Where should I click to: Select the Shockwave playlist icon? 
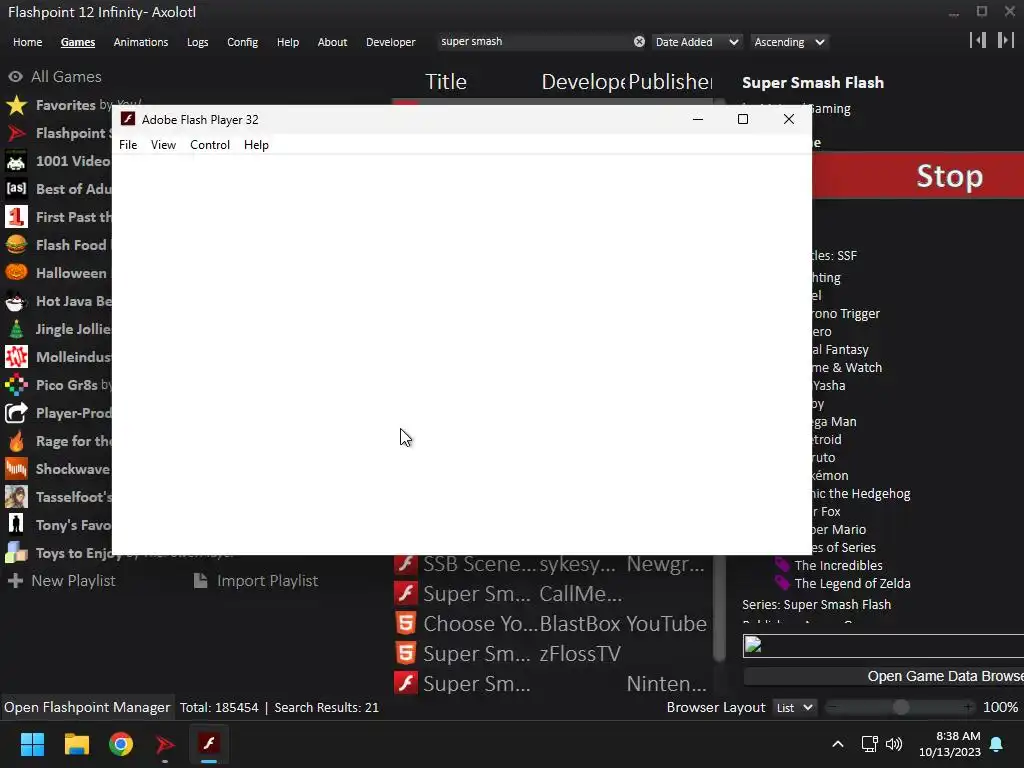(16, 469)
